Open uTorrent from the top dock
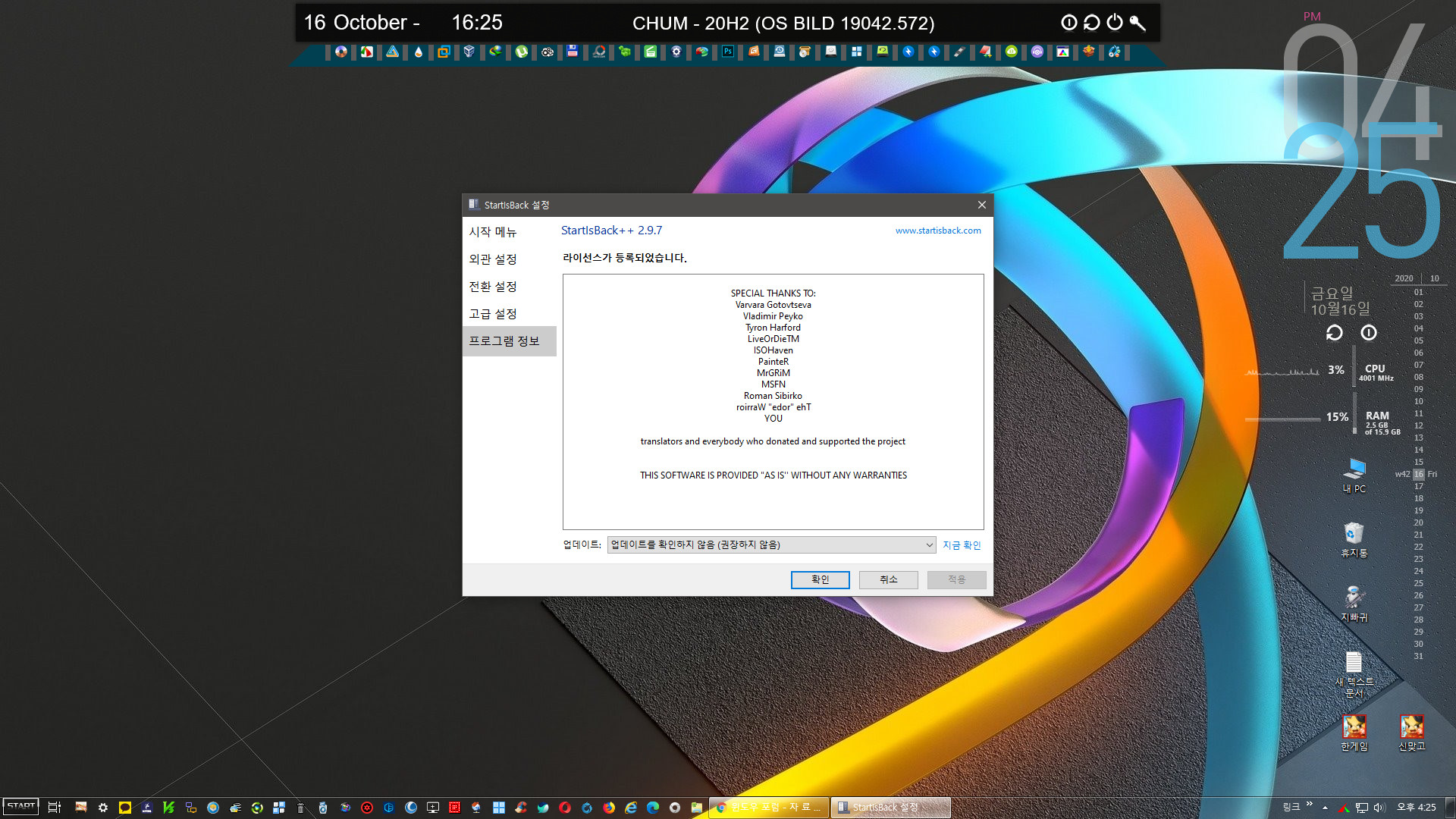 pos(521,52)
